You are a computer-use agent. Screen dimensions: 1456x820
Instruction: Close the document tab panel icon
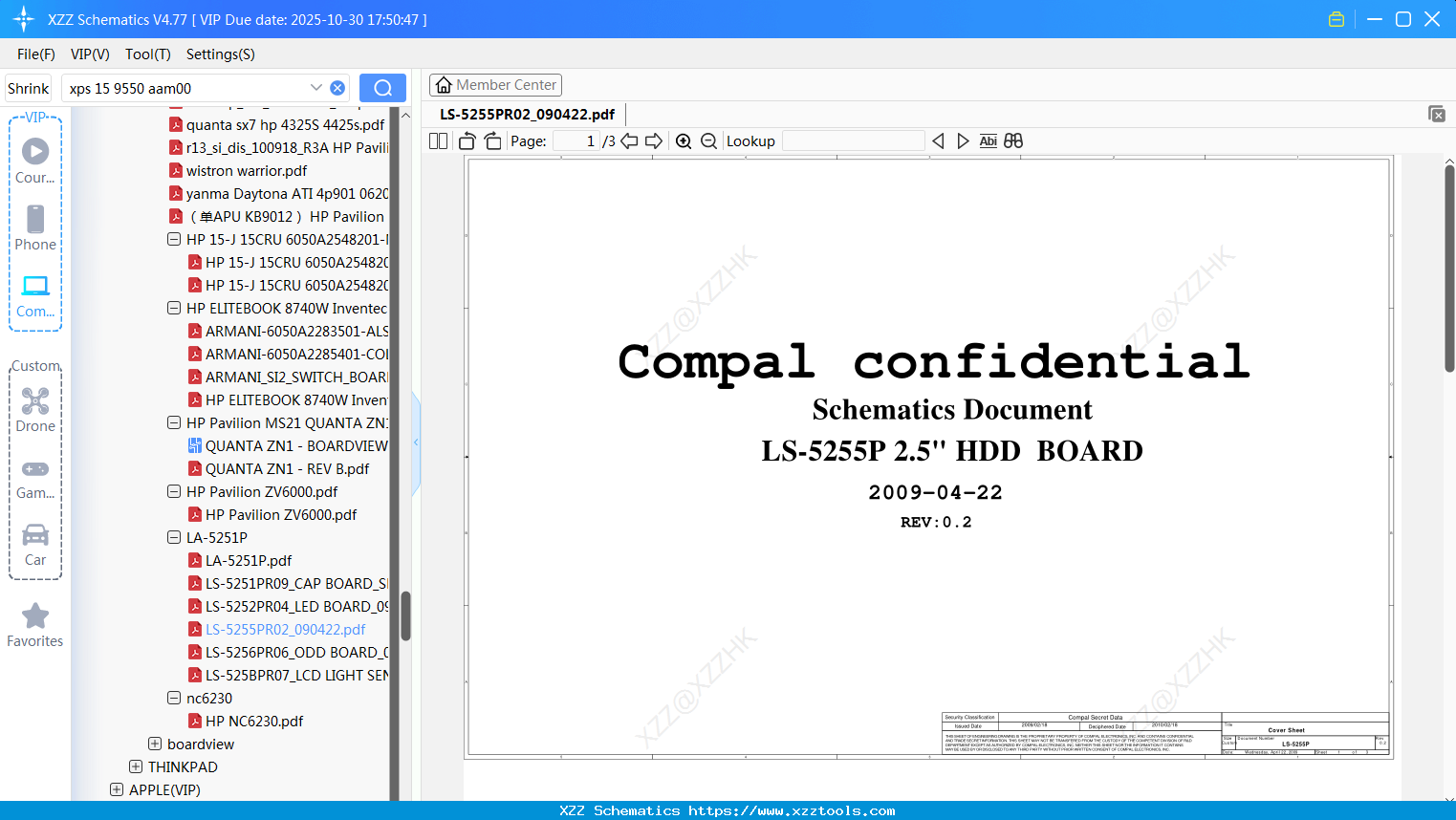tap(1437, 114)
